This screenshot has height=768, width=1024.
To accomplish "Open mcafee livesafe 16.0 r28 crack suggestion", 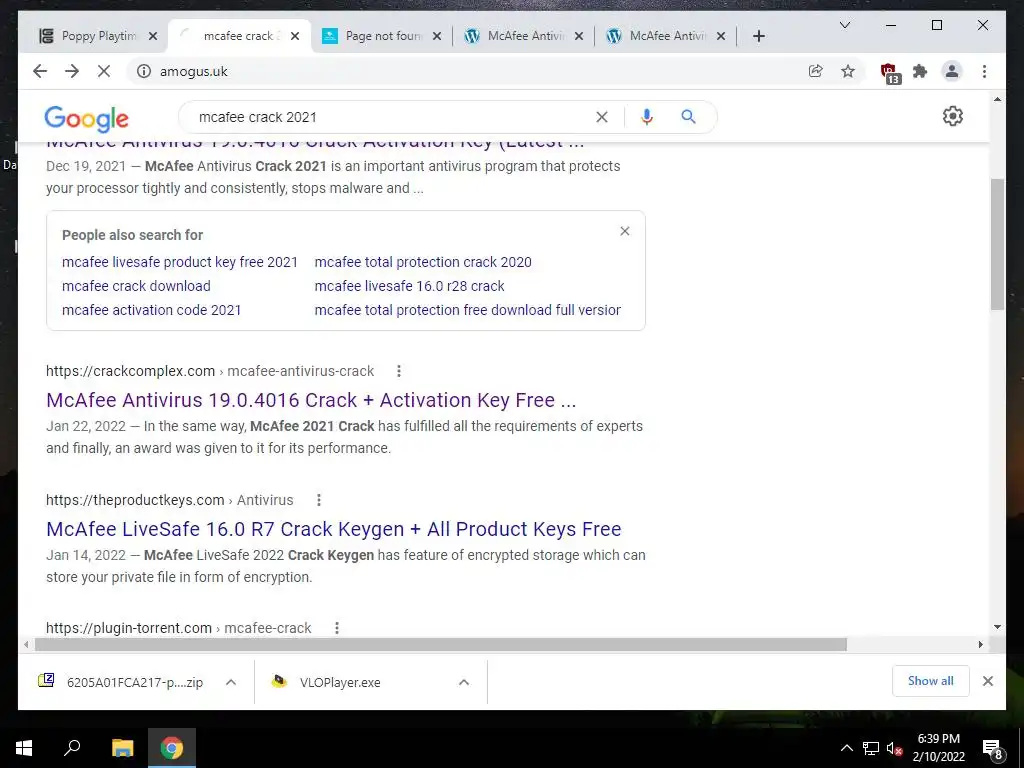I will (409, 286).
